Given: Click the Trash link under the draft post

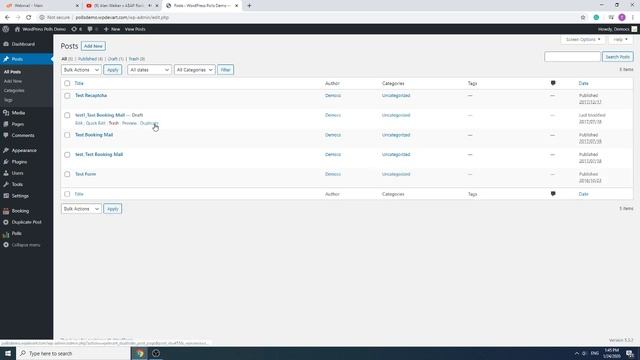Looking at the screenshot, I should (114, 123).
